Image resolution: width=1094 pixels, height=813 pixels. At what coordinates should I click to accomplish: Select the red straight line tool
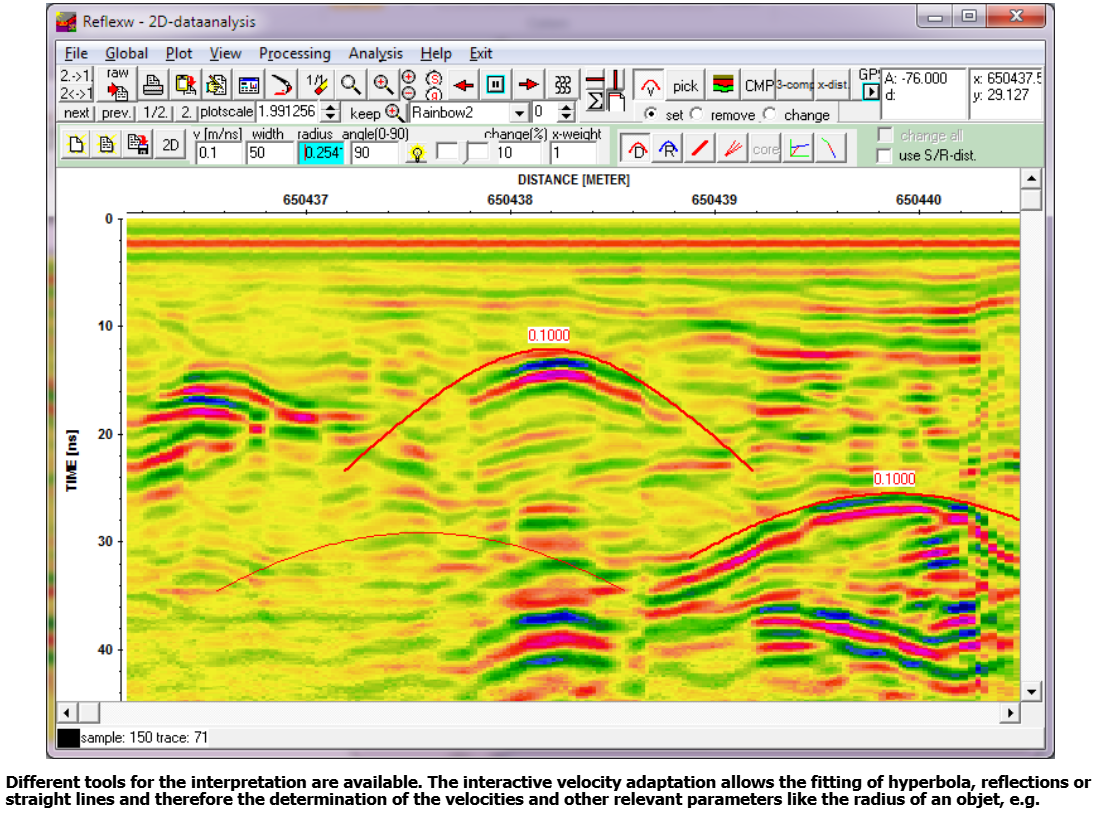pos(701,148)
